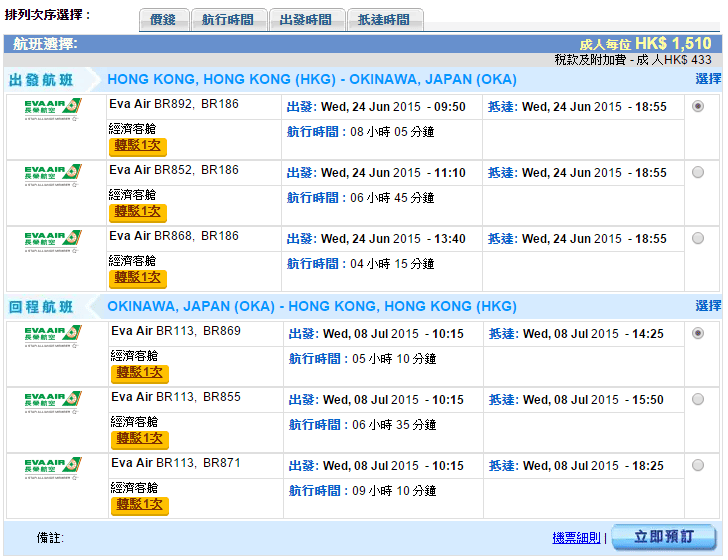
Task: Sort results by 價錢 tab
Action: (x=162, y=20)
